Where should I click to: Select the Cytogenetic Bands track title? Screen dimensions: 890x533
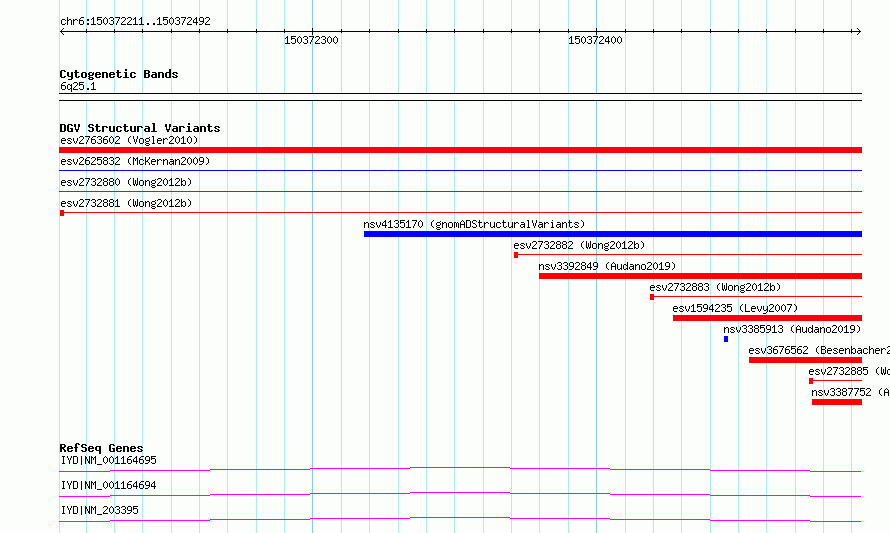coord(119,74)
